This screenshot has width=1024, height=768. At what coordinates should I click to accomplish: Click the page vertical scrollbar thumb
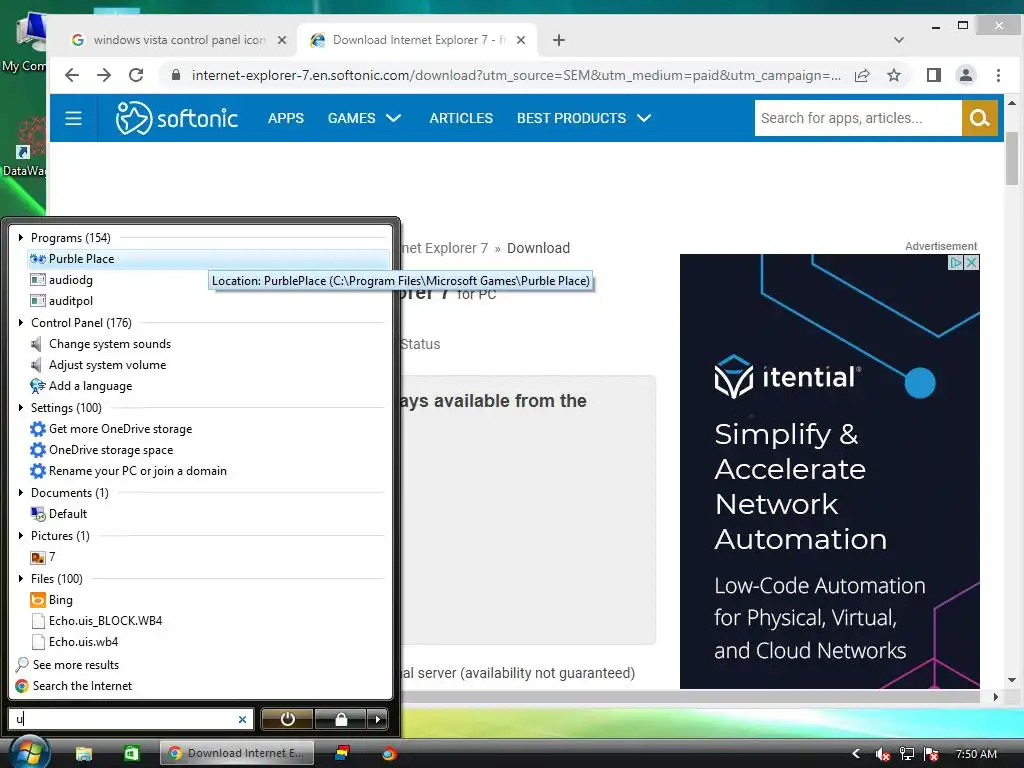pos(1012,158)
